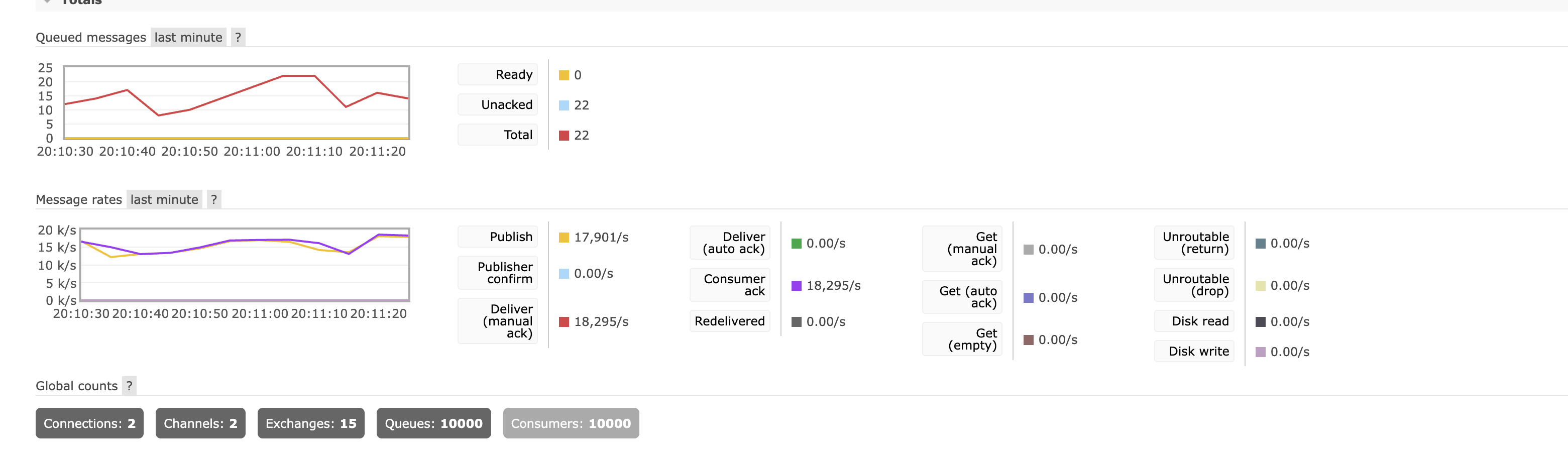Click the Consumers: 10000 badge

click(x=571, y=423)
